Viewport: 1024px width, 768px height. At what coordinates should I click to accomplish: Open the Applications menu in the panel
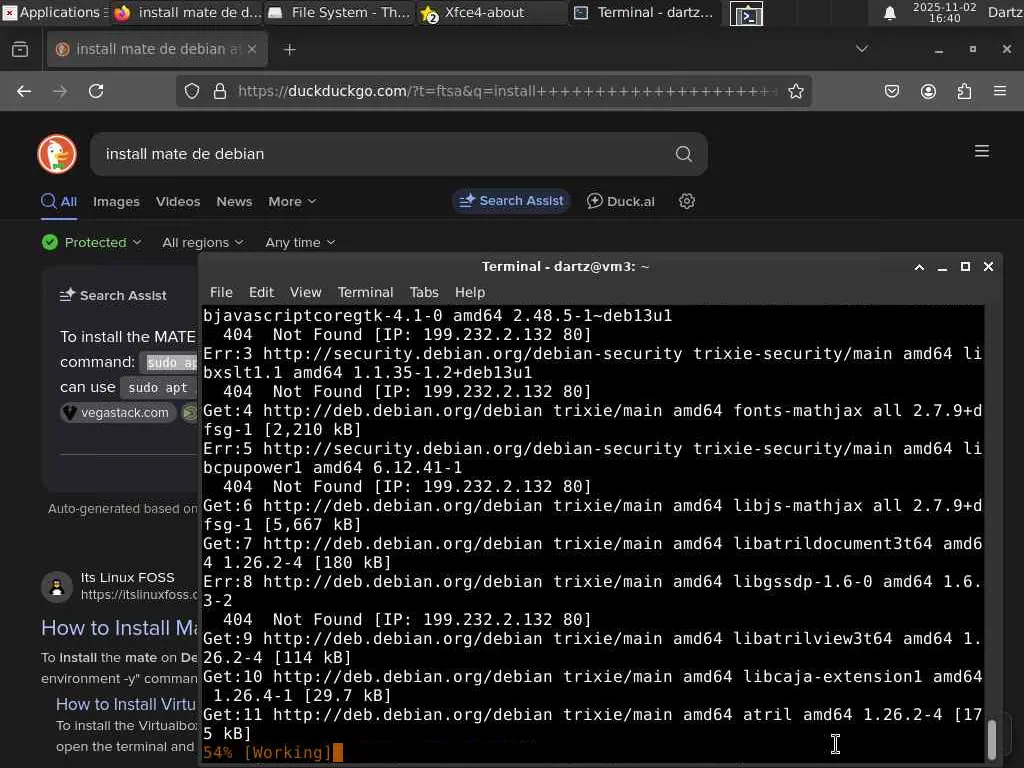point(55,12)
